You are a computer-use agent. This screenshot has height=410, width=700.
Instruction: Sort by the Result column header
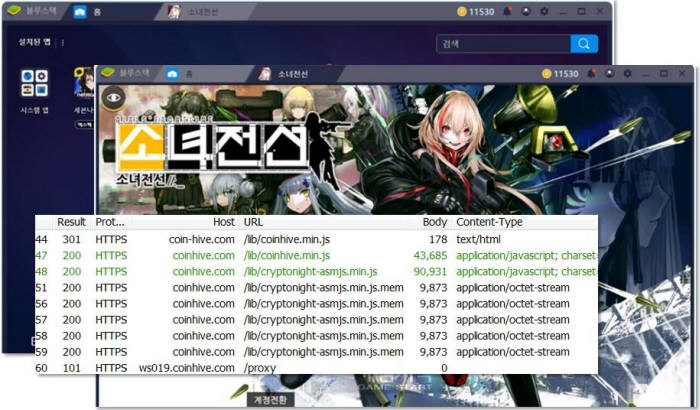pyautogui.click(x=71, y=222)
